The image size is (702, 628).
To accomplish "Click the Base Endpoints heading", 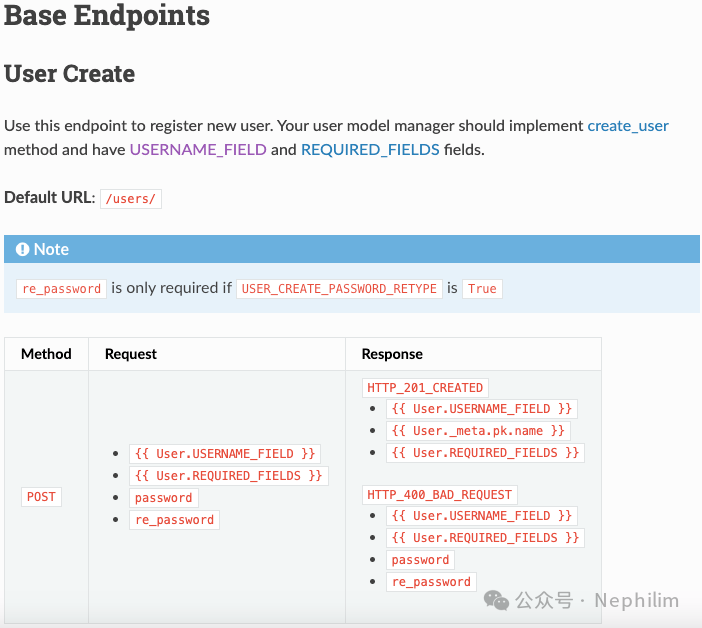I will (107, 16).
